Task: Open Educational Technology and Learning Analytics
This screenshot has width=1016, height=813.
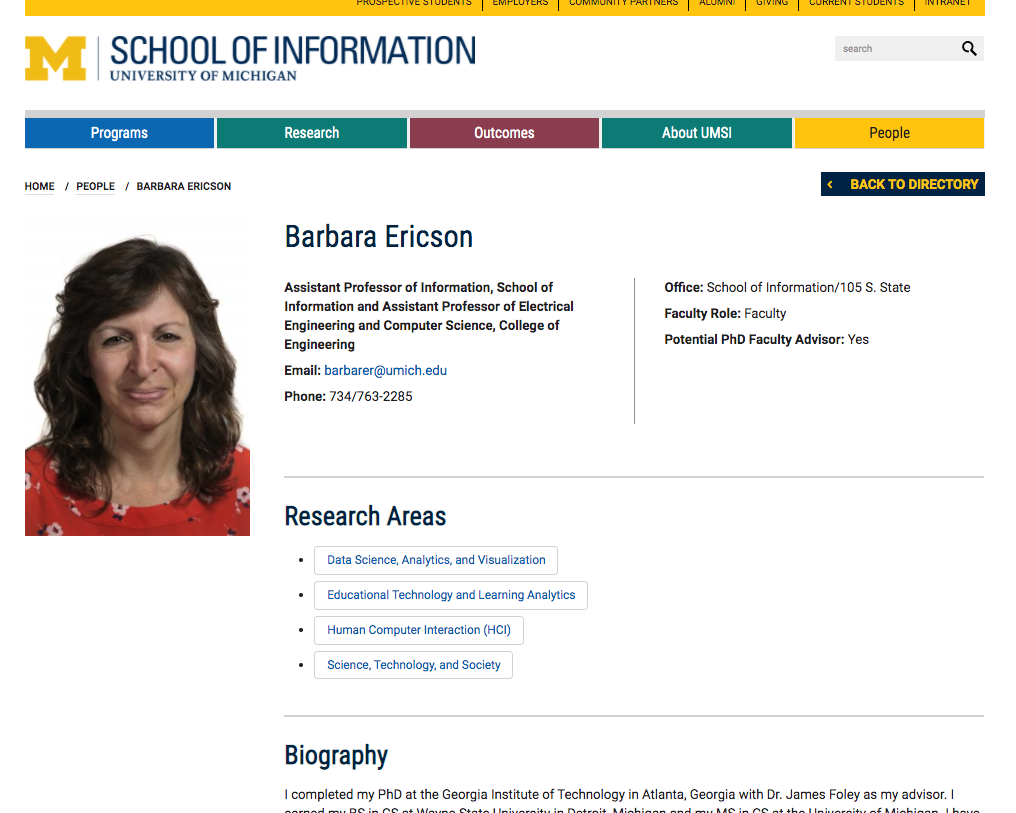Action: (x=451, y=595)
